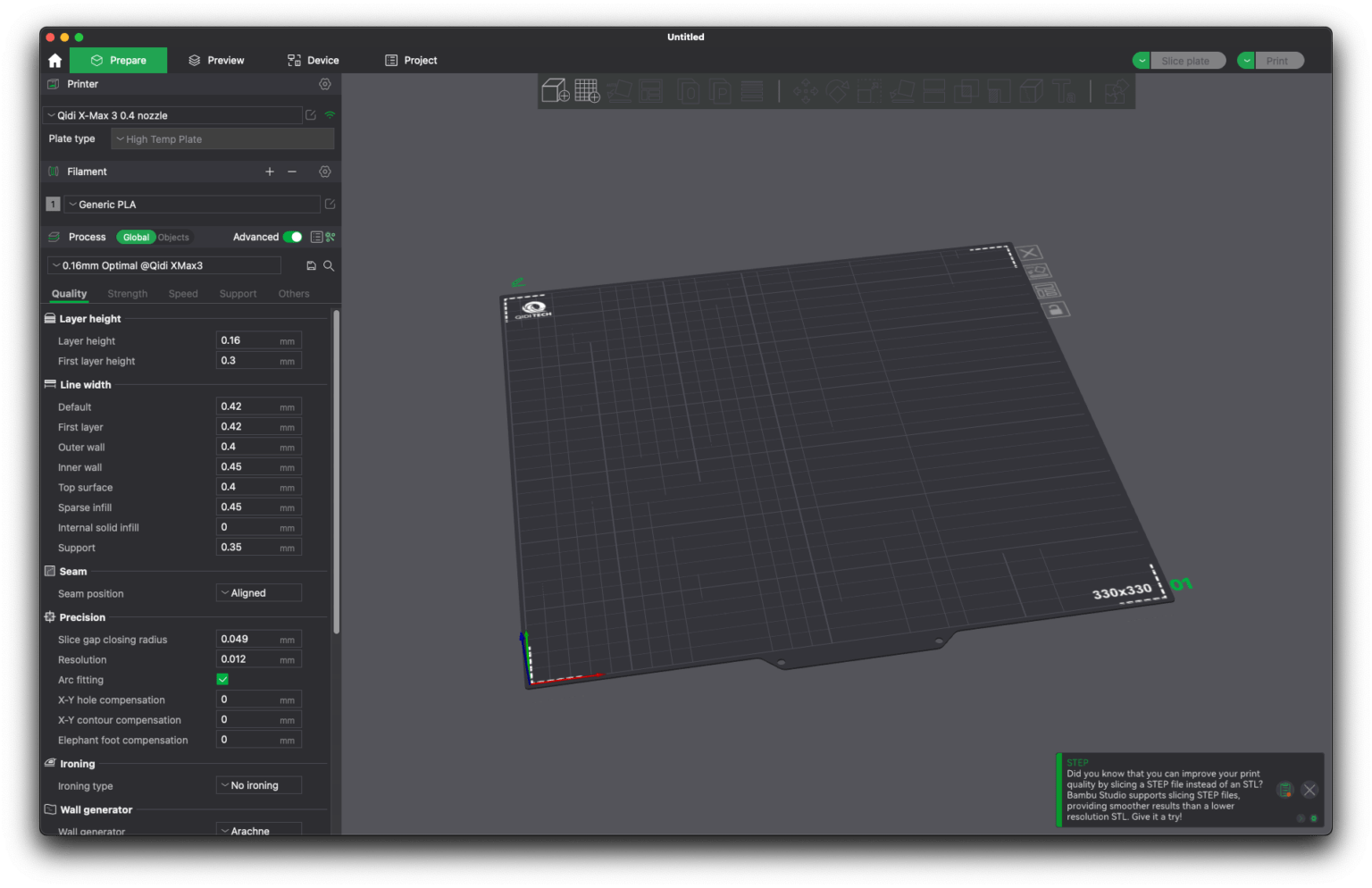The width and height of the screenshot is (1372, 888).
Task: Edit the Generic PLA filament preset
Action: [x=330, y=205]
